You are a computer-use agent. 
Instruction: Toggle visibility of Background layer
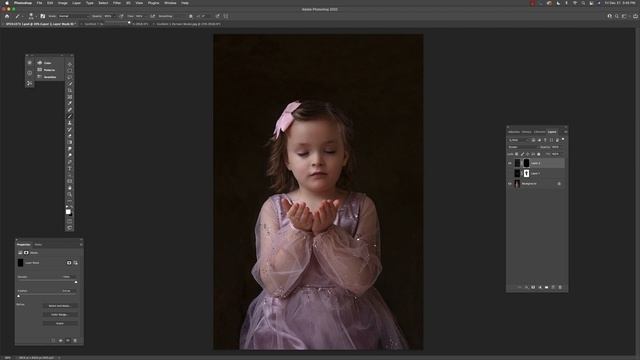510,184
